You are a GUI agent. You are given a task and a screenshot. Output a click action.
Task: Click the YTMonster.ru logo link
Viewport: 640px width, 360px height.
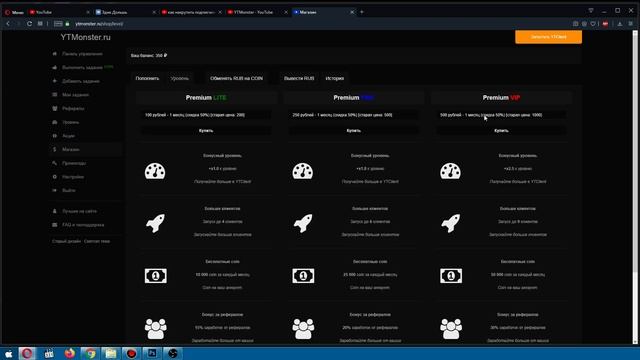(86, 37)
